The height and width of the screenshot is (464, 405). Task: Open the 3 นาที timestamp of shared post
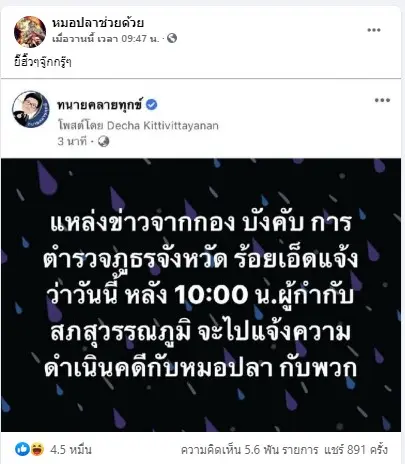pyautogui.click(x=72, y=142)
